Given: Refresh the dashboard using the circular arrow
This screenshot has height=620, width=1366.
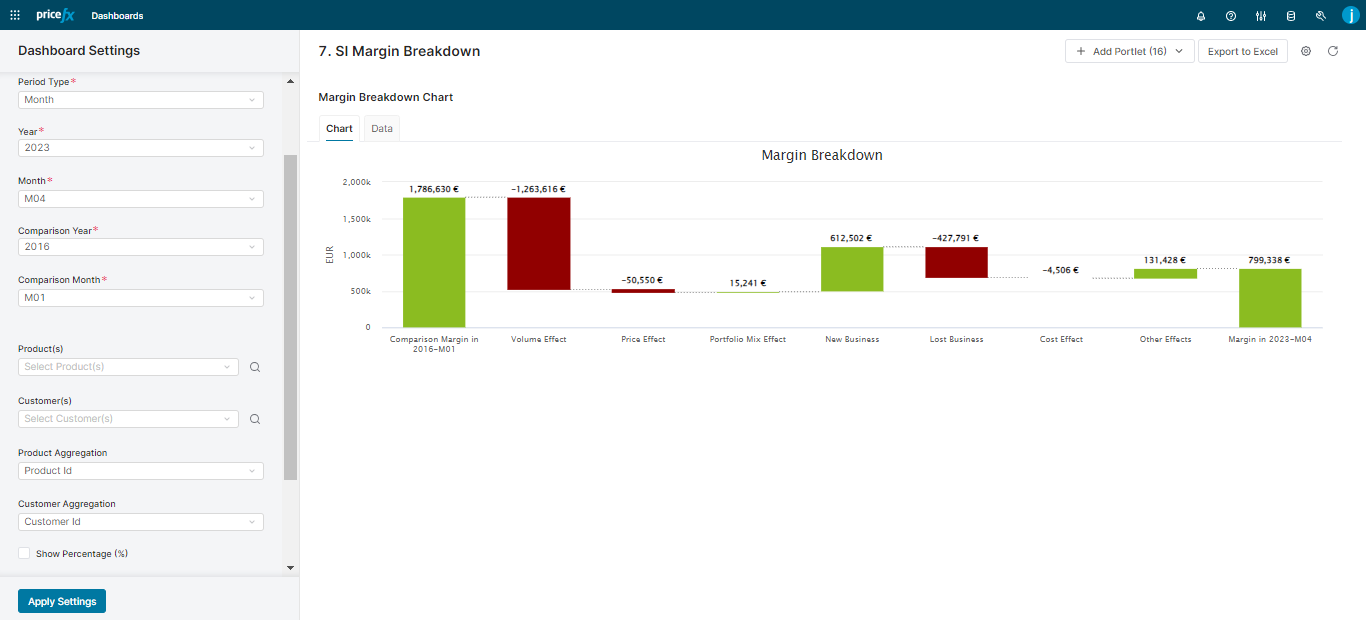Looking at the screenshot, I should (x=1333, y=50).
